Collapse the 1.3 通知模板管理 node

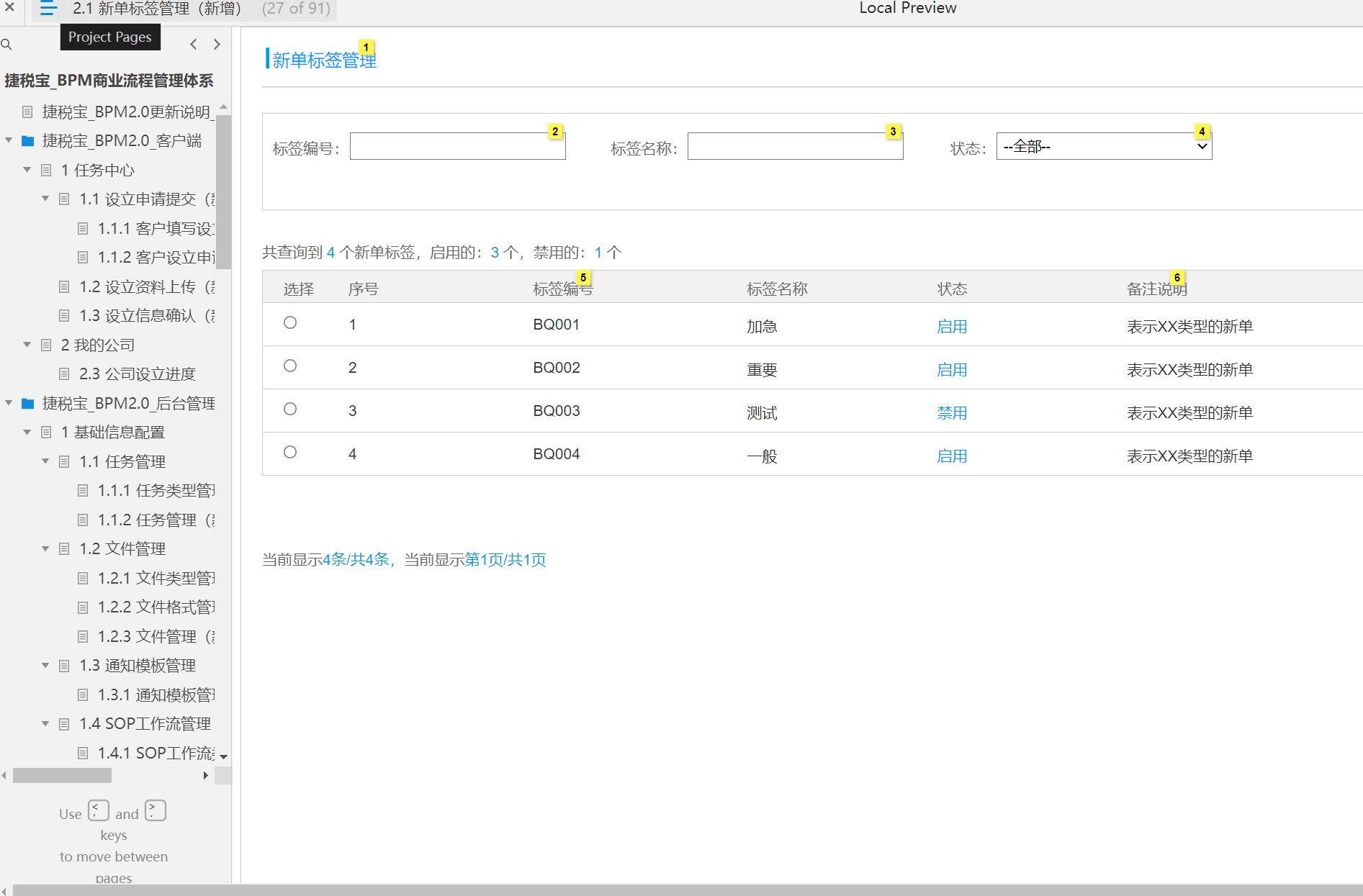coord(45,666)
